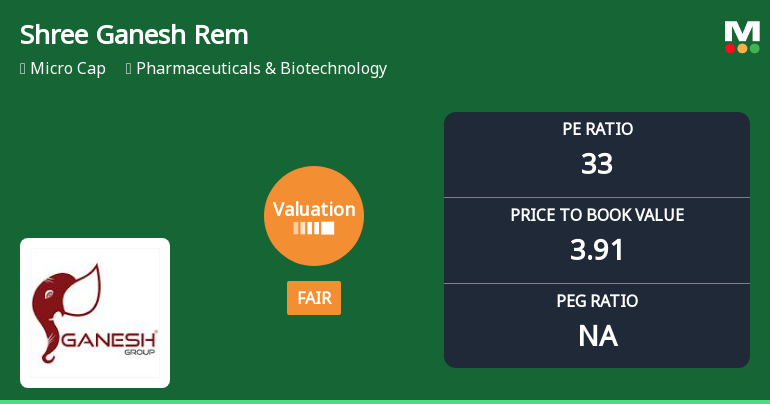Click the green dot under M logo
Image resolution: width=770 pixels, height=404 pixels.
(754, 48)
